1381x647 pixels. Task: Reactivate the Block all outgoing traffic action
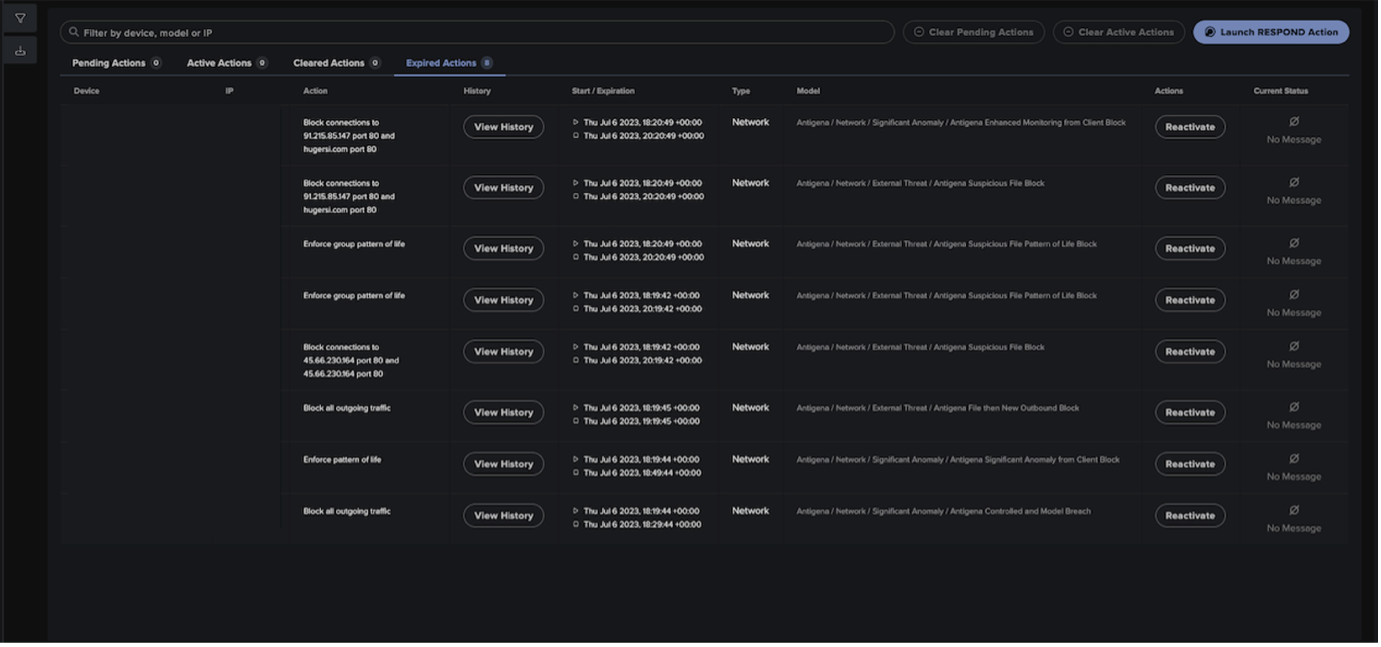[x=1190, y=412]
